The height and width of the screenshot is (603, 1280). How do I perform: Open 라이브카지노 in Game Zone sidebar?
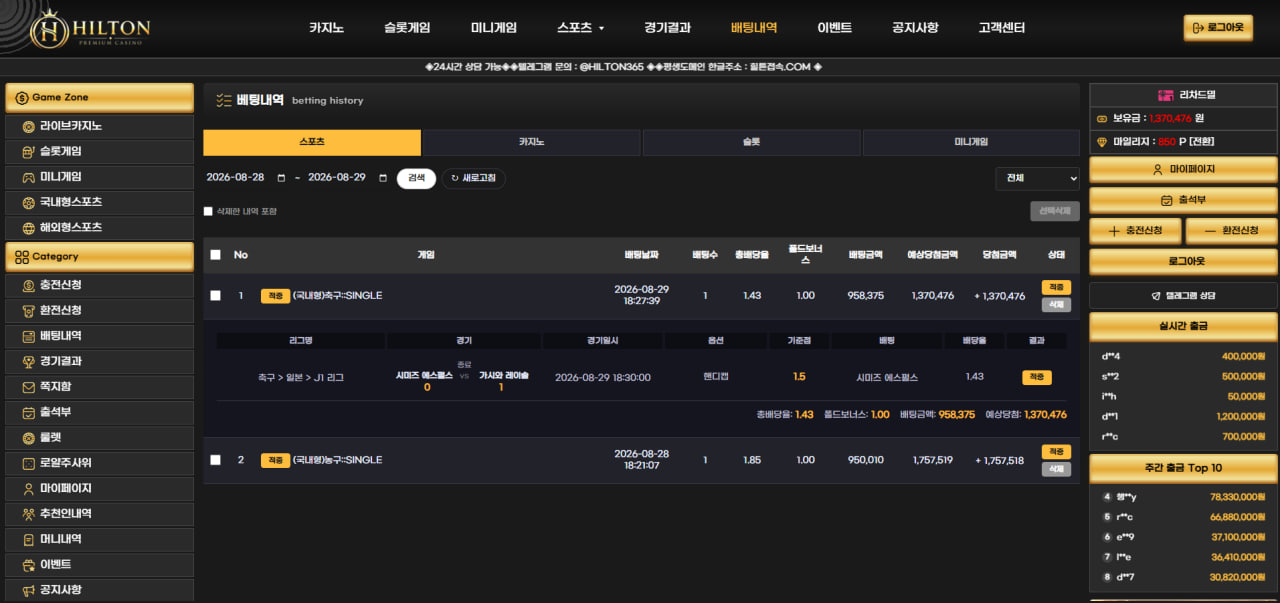pos(99,127)
